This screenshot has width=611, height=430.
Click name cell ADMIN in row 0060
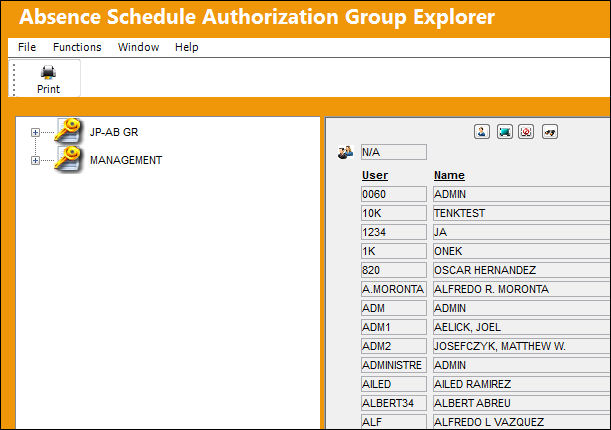click(x=522, y=194)
